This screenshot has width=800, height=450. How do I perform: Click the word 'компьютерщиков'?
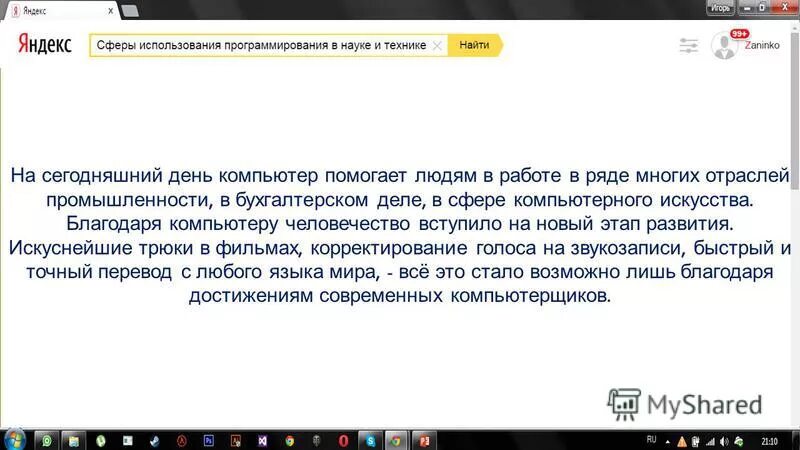coord(531,295)
